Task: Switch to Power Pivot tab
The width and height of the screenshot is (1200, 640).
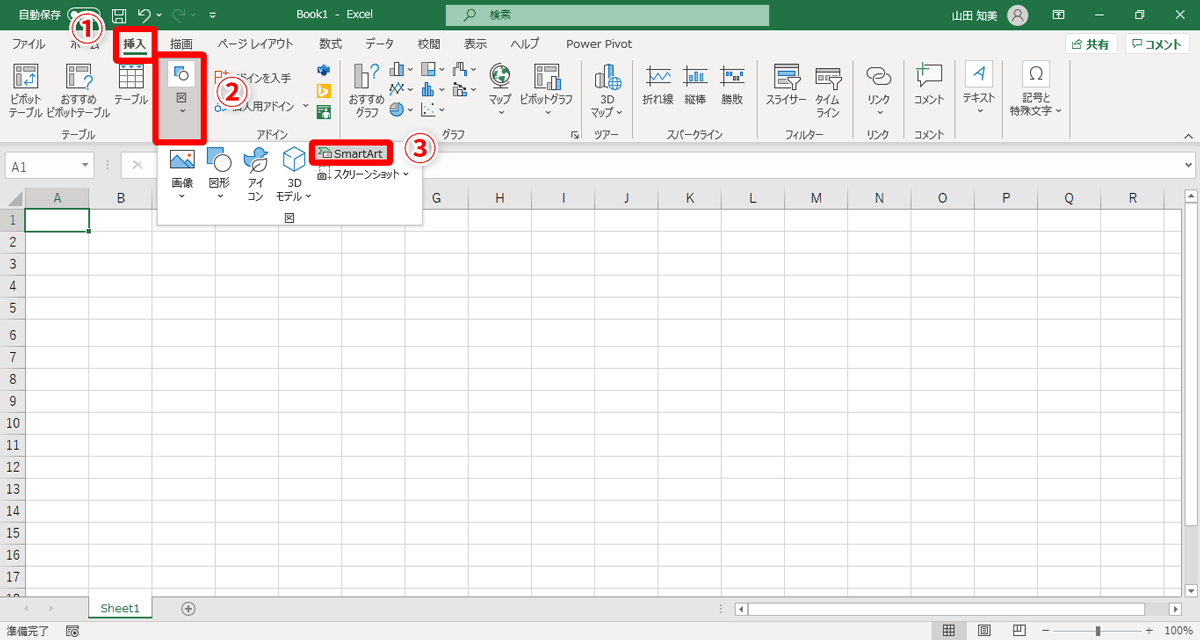Action: (x=599, y=44)
